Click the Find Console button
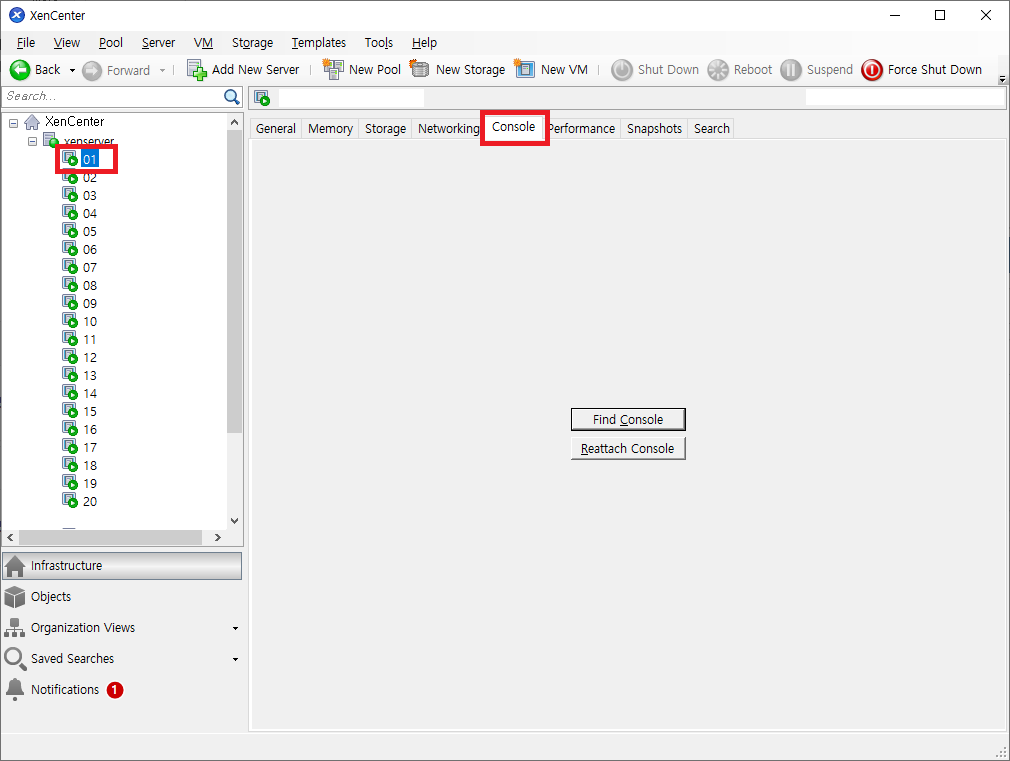Screen dimensions: 1010x761 [x=628, y=419]
